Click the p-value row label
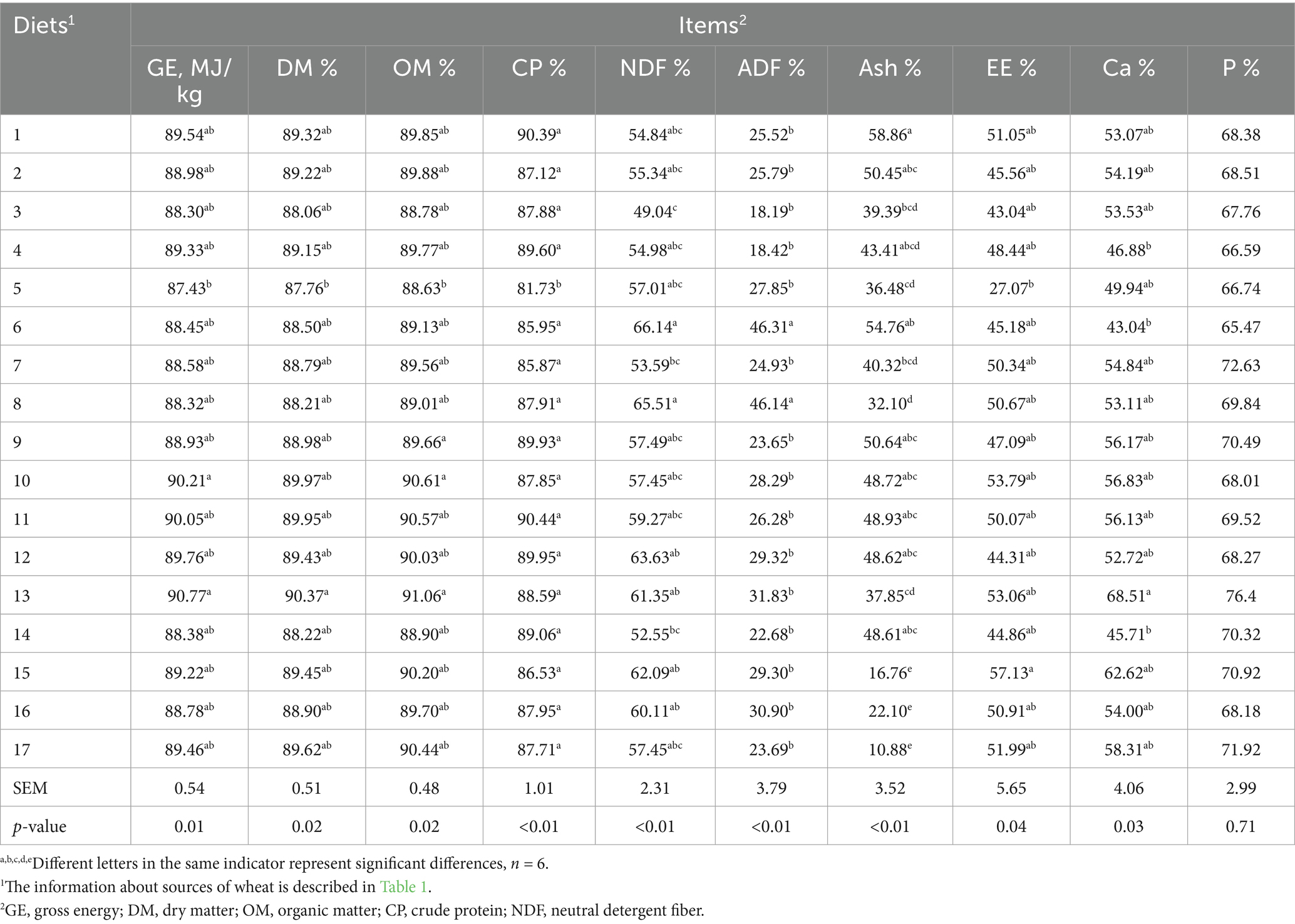The width and height of the screenshot is (1295, 924). point(39,826)
